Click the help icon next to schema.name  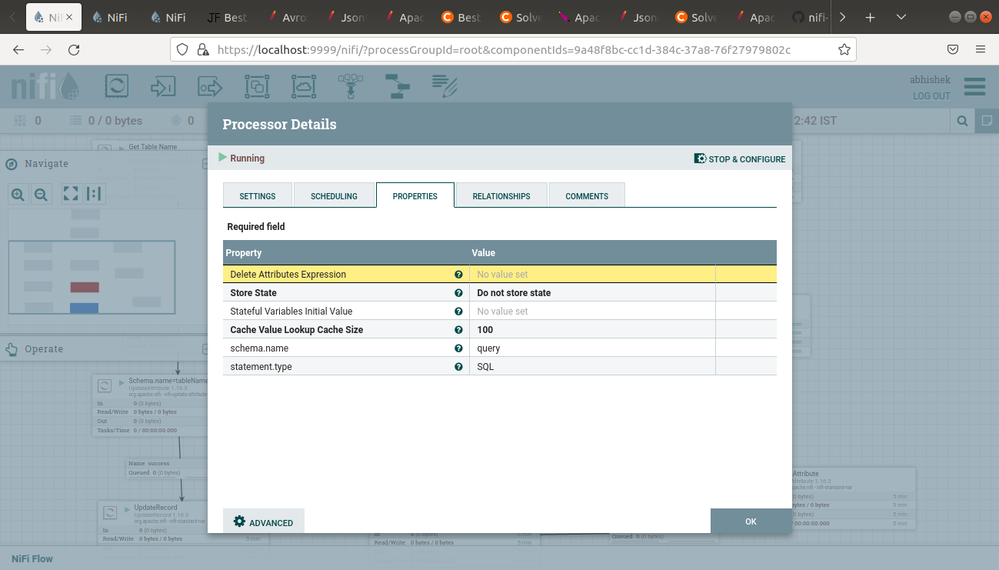[459, 348]
